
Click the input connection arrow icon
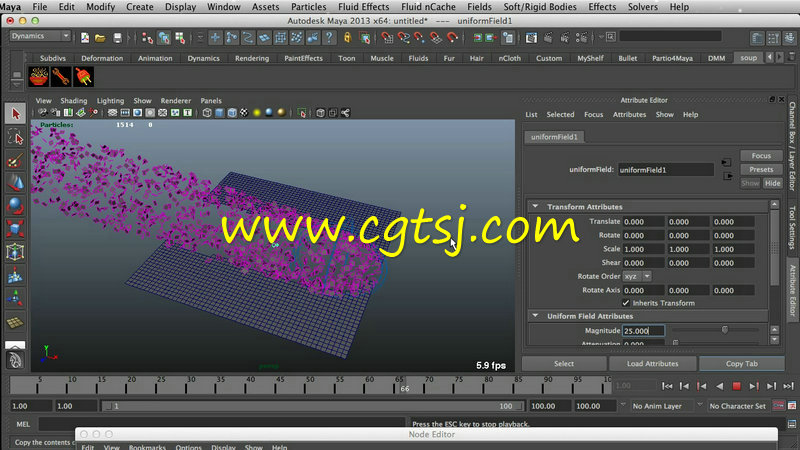(727, 163)
